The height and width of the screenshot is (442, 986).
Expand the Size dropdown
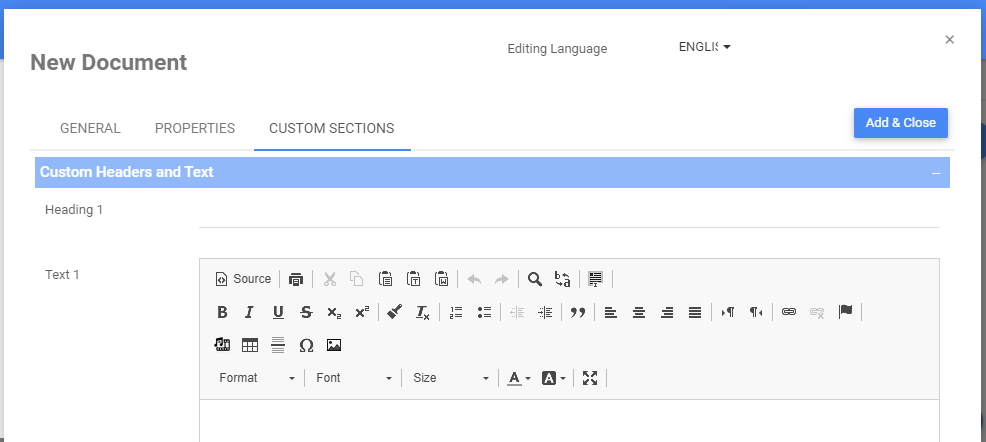click(x=452, y=378)
